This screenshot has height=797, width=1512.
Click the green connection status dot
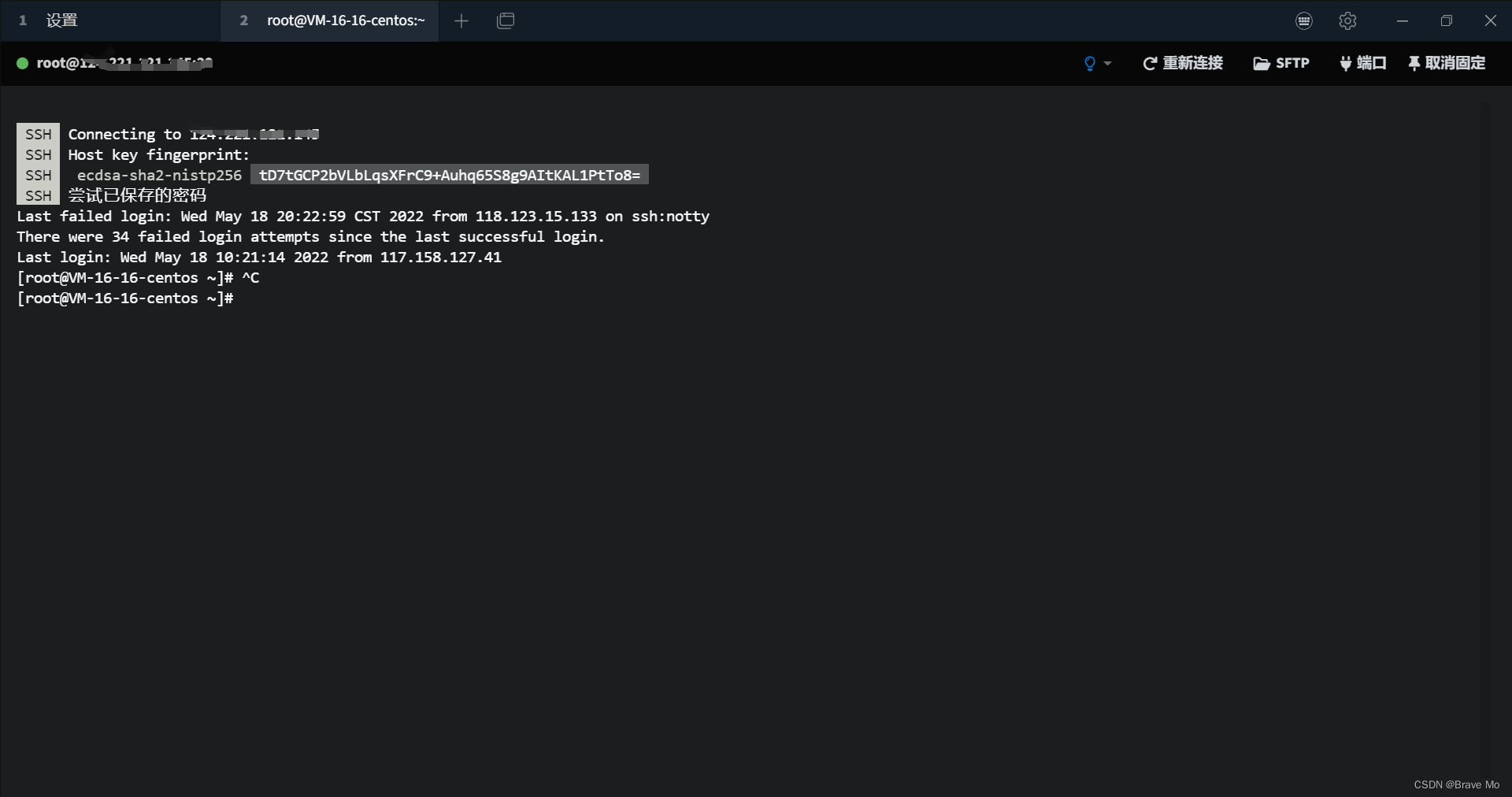[23, 63]
